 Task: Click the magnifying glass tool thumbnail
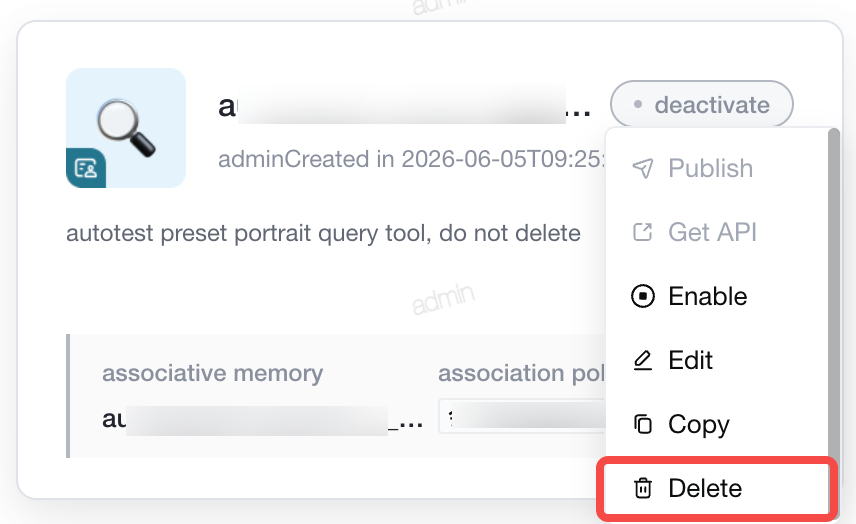126,128
